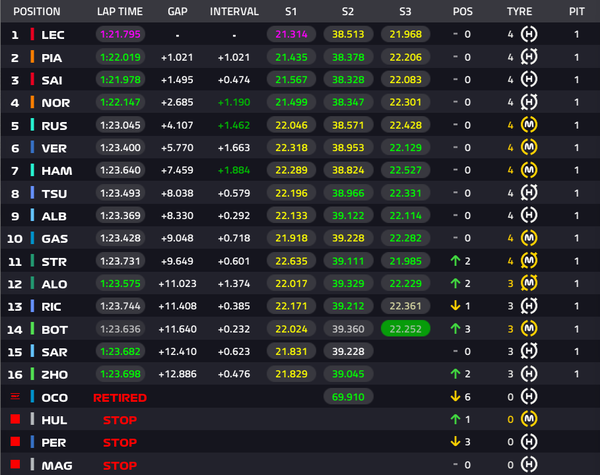Select LEC's purple lap time 1:21.795
600x475 pixels.
coord(120,34)
